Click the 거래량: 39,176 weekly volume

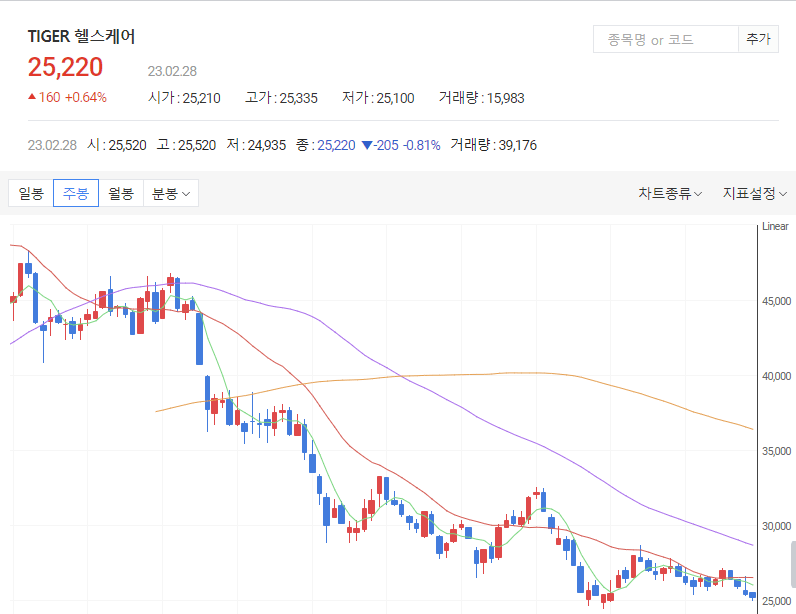493,145
